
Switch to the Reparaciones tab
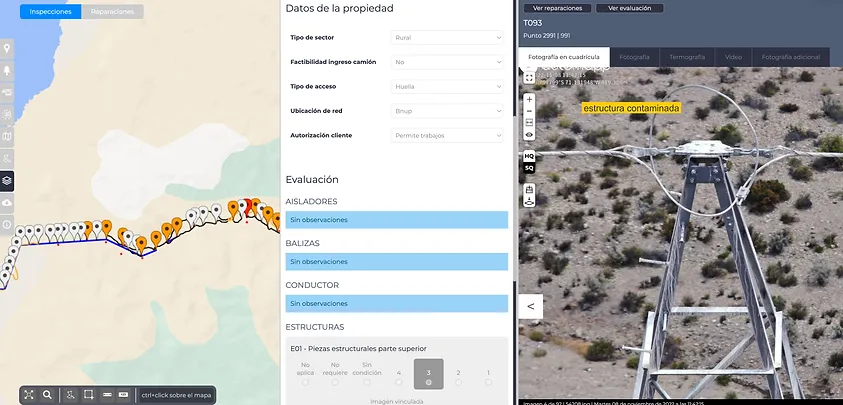click(112, 12)
